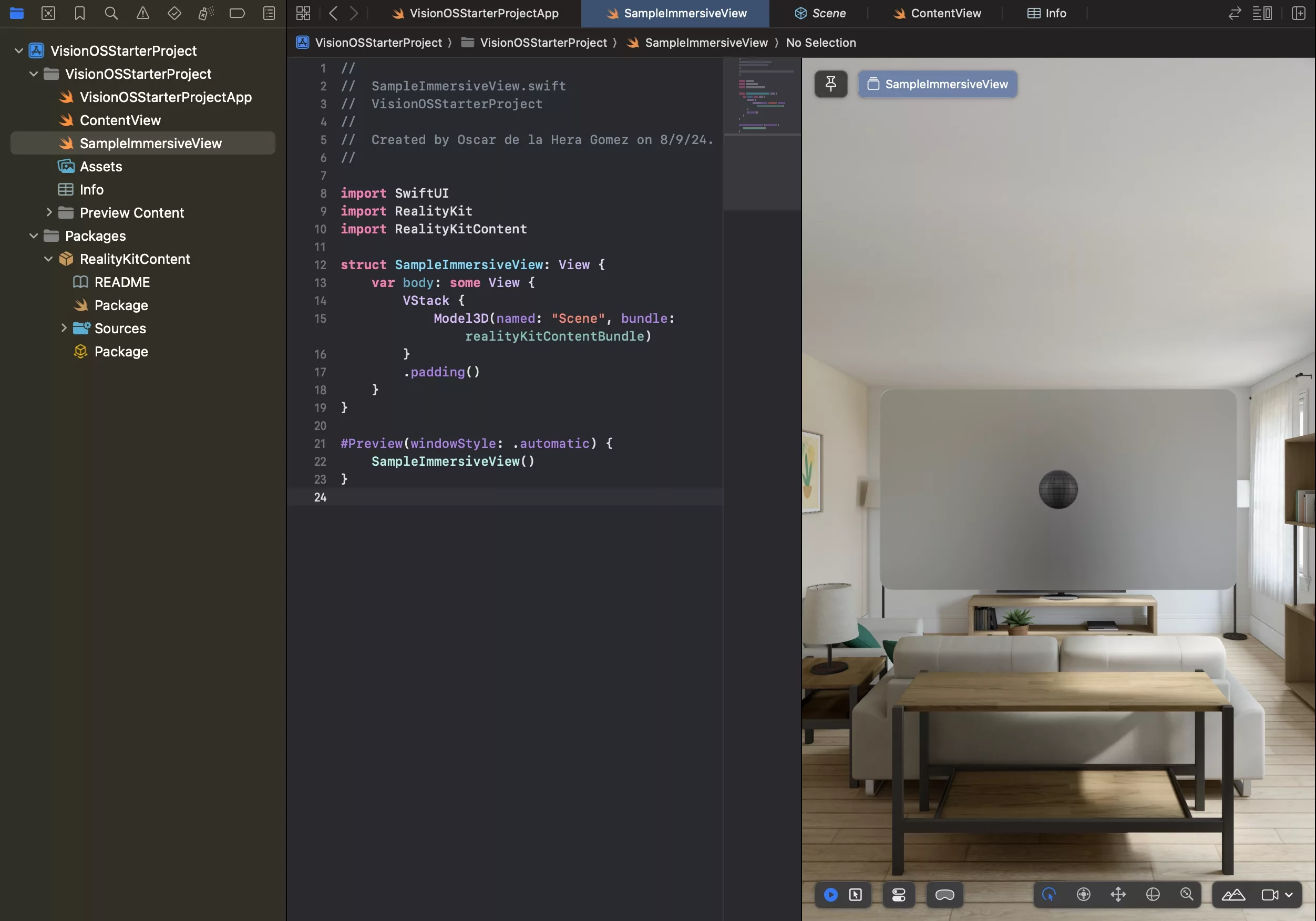Open the Bookmark navigator
The height and width of the screenshot is (921, 1316).
point(80,13)
